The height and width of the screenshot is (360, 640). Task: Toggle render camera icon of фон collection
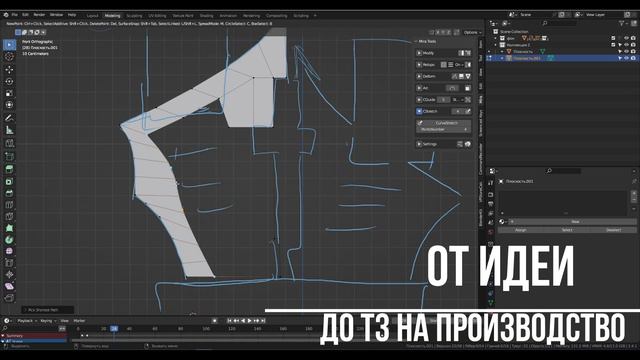pyautogui.click(x=633, y=38)
